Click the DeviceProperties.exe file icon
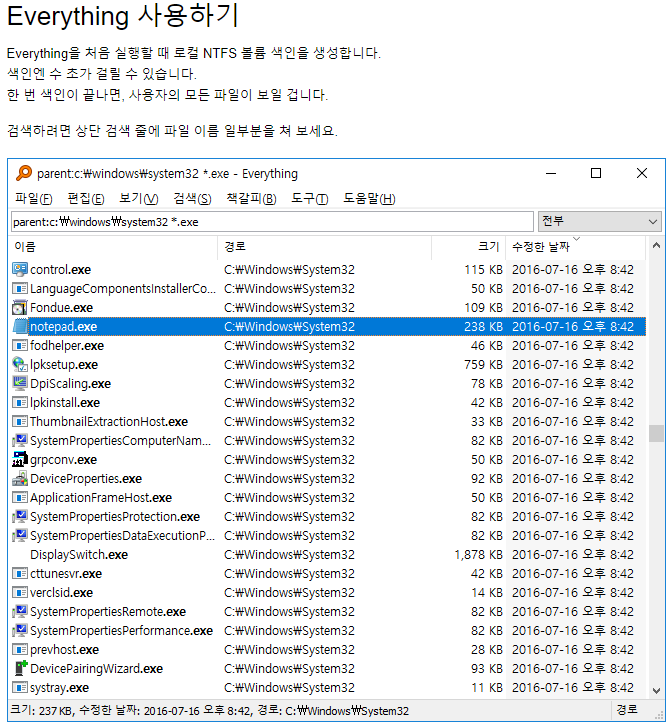 [20, 479]
